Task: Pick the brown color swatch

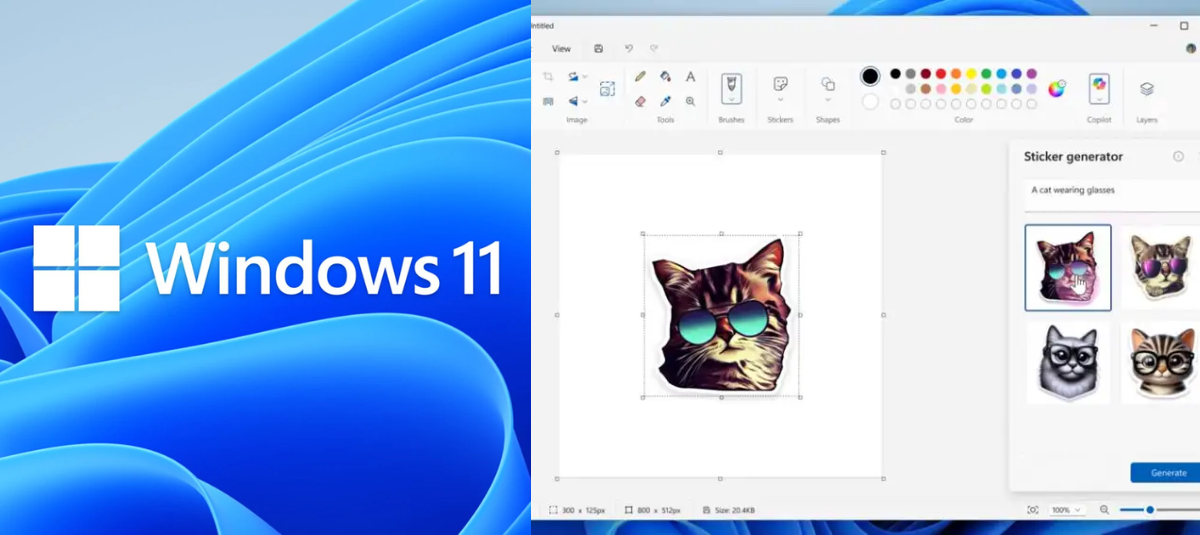Action: click(x=926, y=88)
